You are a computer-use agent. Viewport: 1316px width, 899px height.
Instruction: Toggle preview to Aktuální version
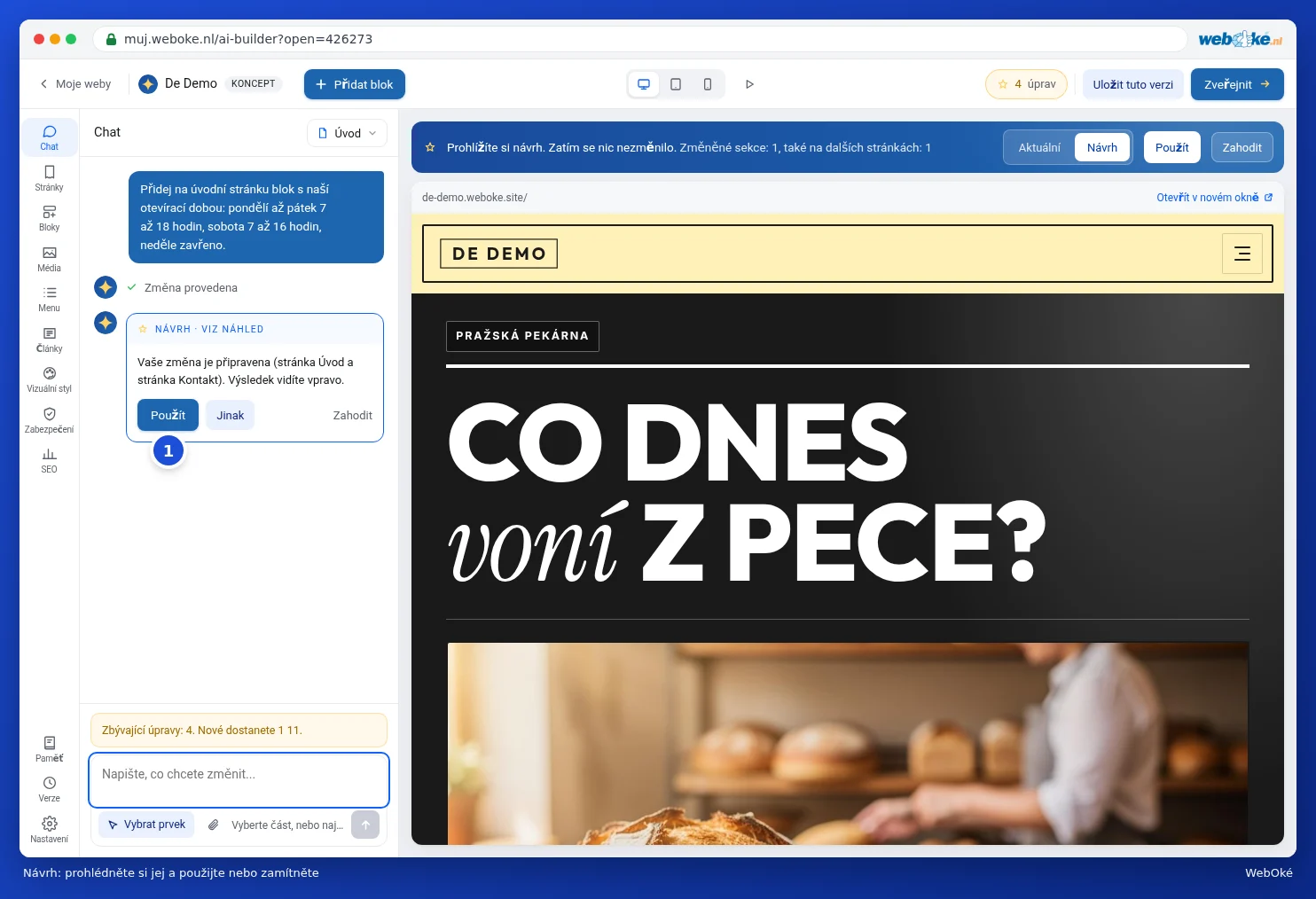tap(1039, 147)
